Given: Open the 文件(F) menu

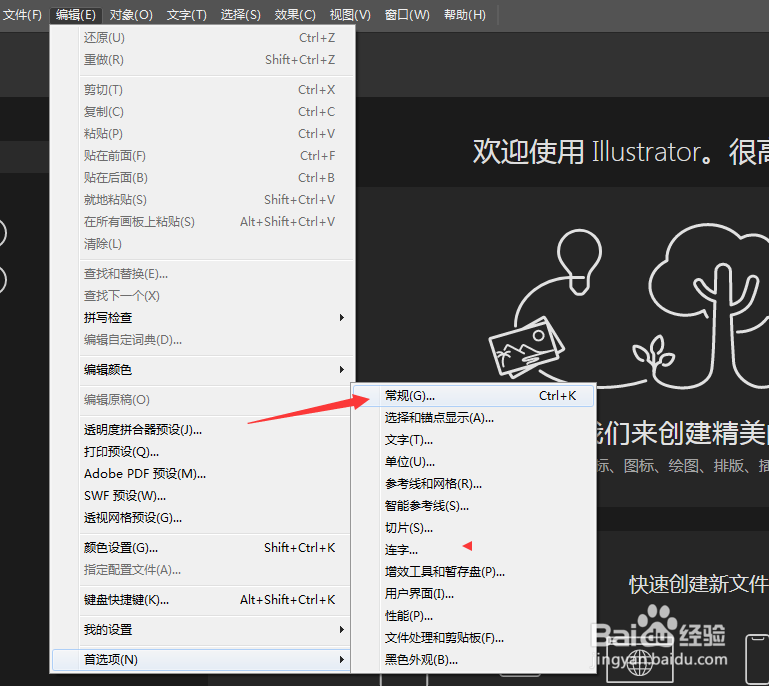Looking at the screenshot, I should (x=22, y=15).
